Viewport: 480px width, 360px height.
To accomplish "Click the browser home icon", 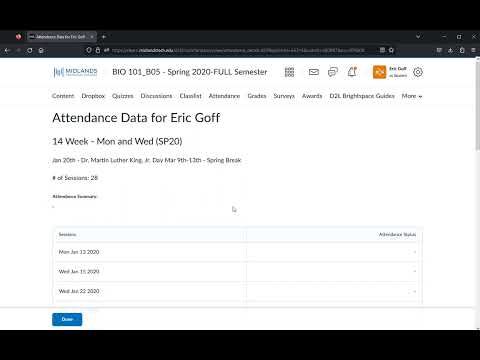I will coord(41,50).
